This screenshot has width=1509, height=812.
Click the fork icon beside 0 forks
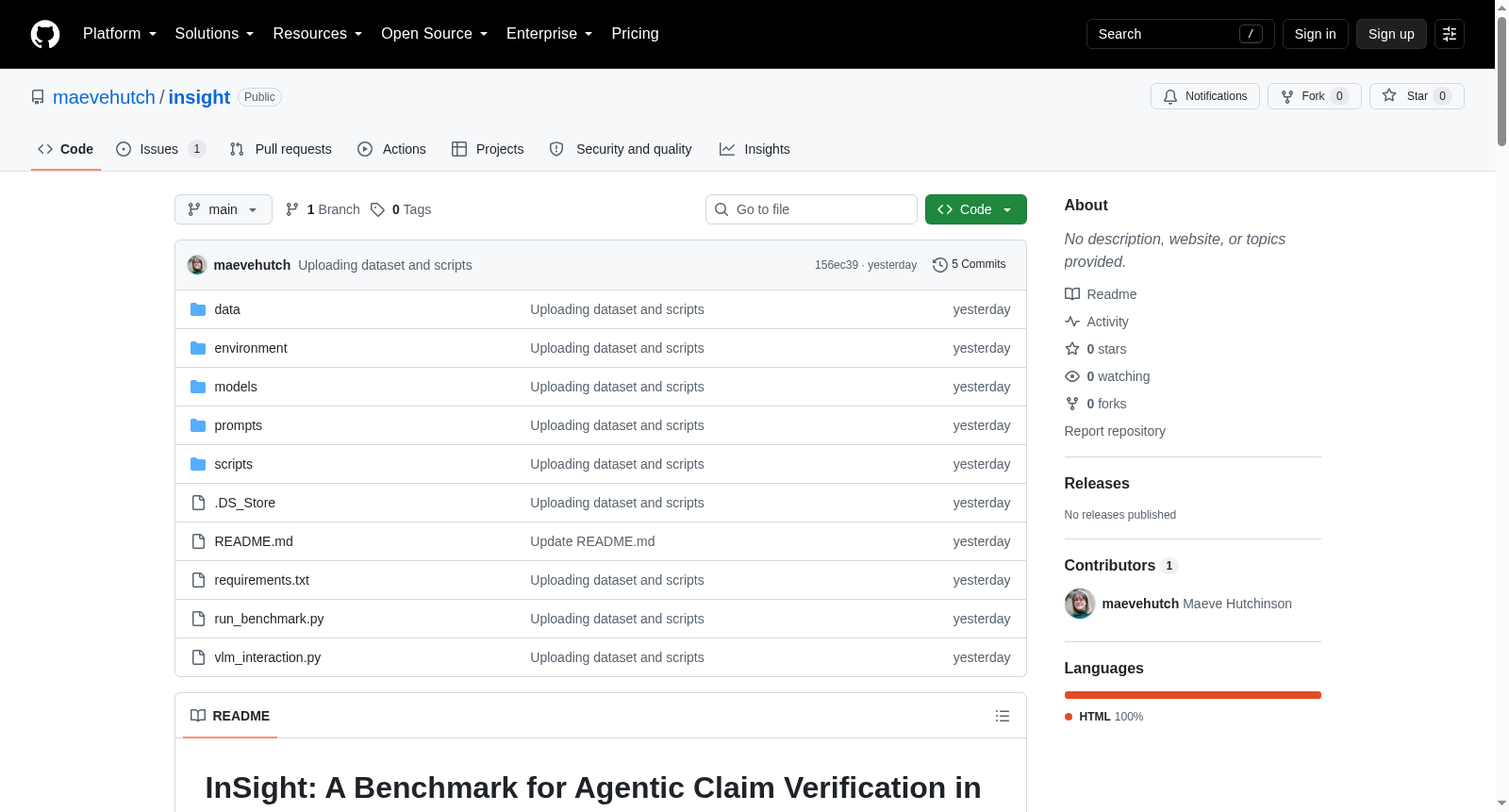click(1072, 404)
